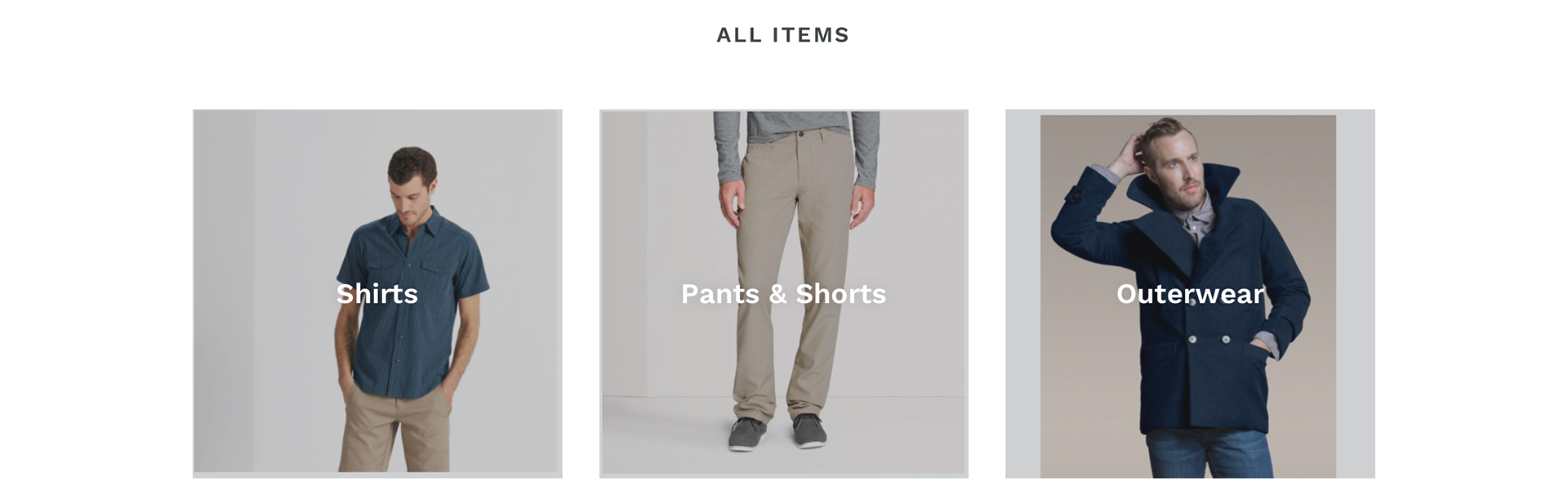Click the ALL ITEMS heading

(783, 35)
